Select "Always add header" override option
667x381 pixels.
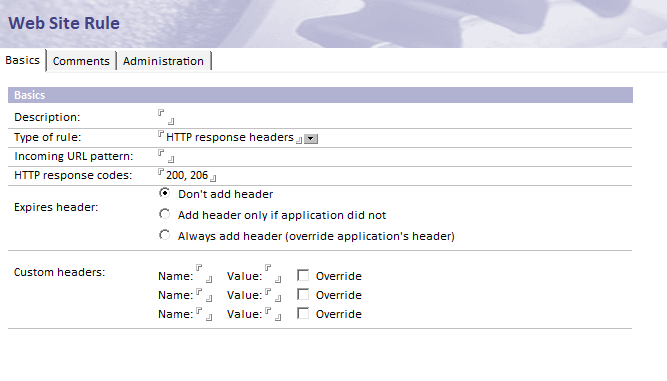click(x=165, y=235)
